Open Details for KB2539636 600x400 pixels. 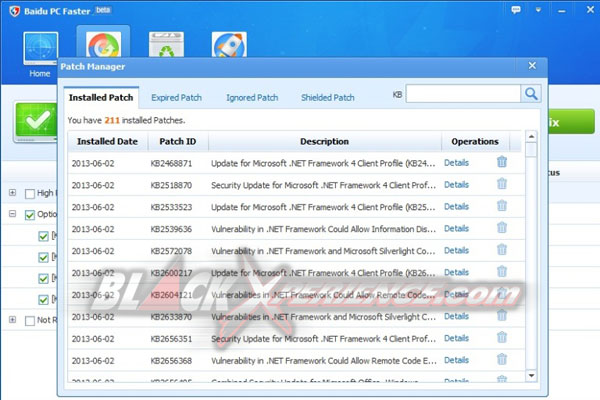point(456,228)
